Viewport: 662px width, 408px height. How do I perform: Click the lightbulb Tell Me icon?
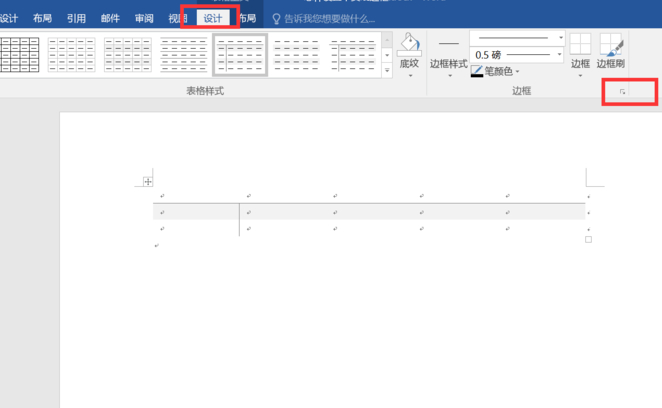click(x=277, y=19)
